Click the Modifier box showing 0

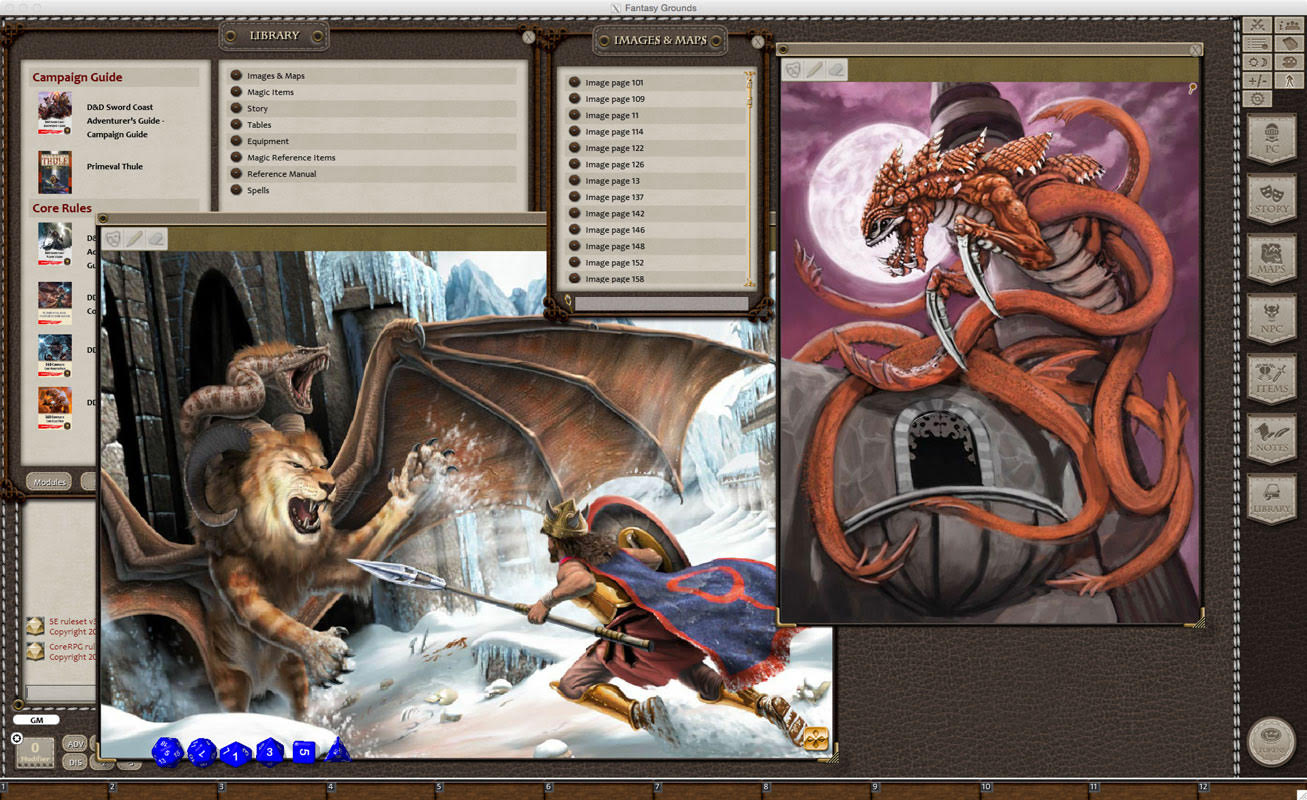pyautogui.click(x=35, y=752)
